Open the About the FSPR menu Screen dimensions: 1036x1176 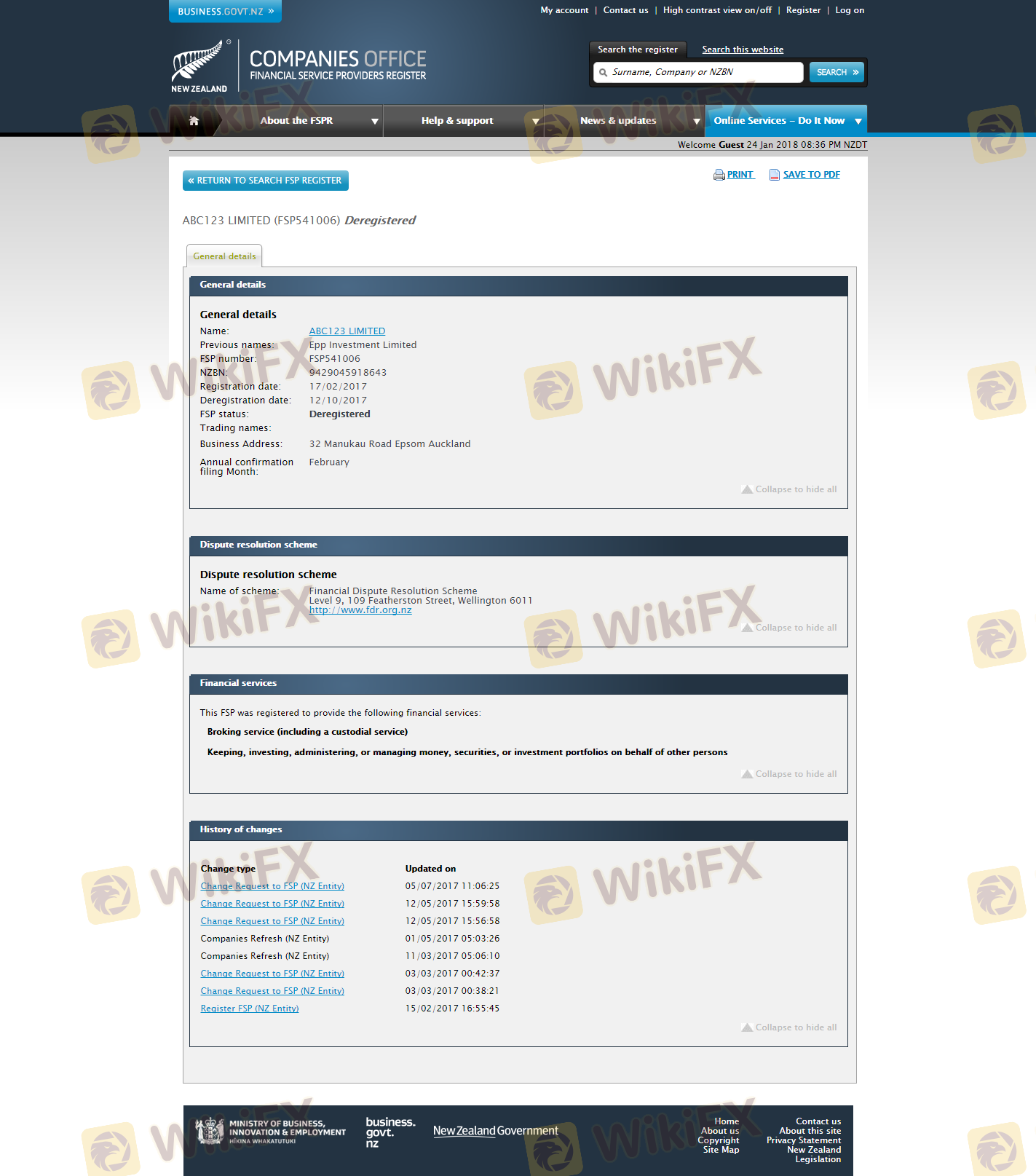(296, 121)
